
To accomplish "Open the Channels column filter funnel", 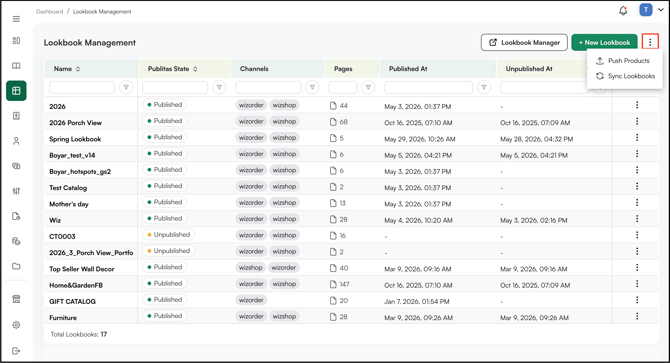I will [x=312, y=87].
